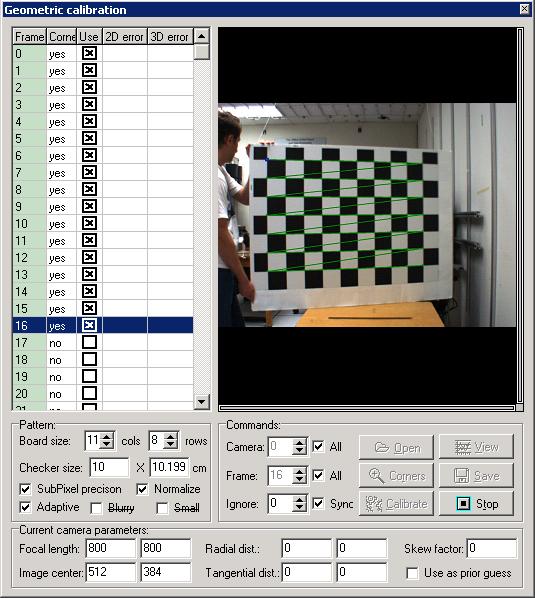Click the Frame column header
Image resolution: width=535 pixels, height=598 pixels.
click(x=29, y=37)
